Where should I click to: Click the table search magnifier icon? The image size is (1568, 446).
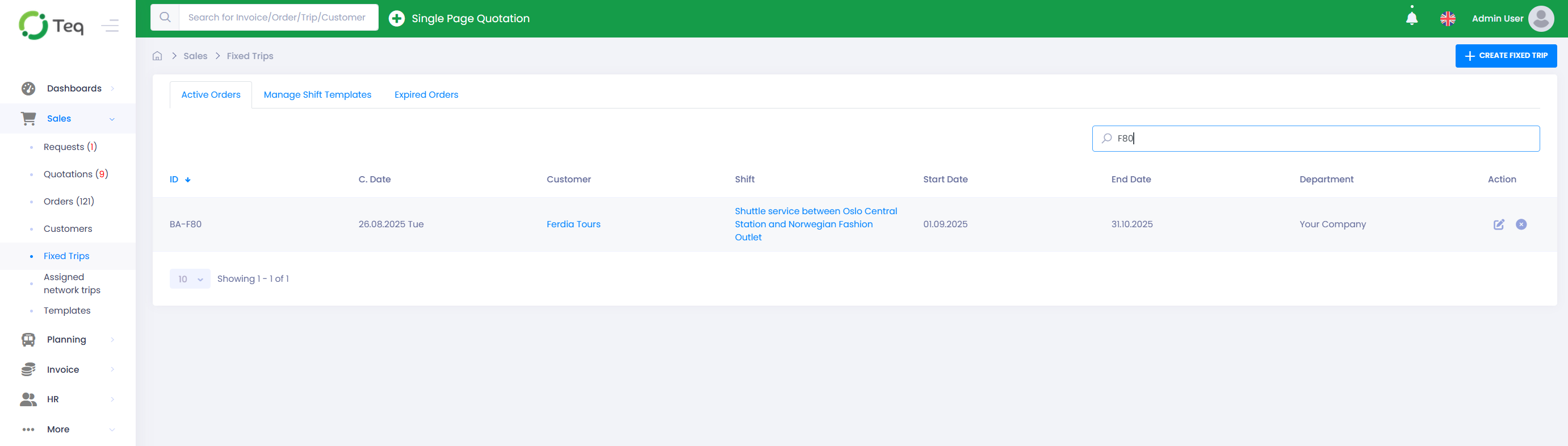[1106, 138]
